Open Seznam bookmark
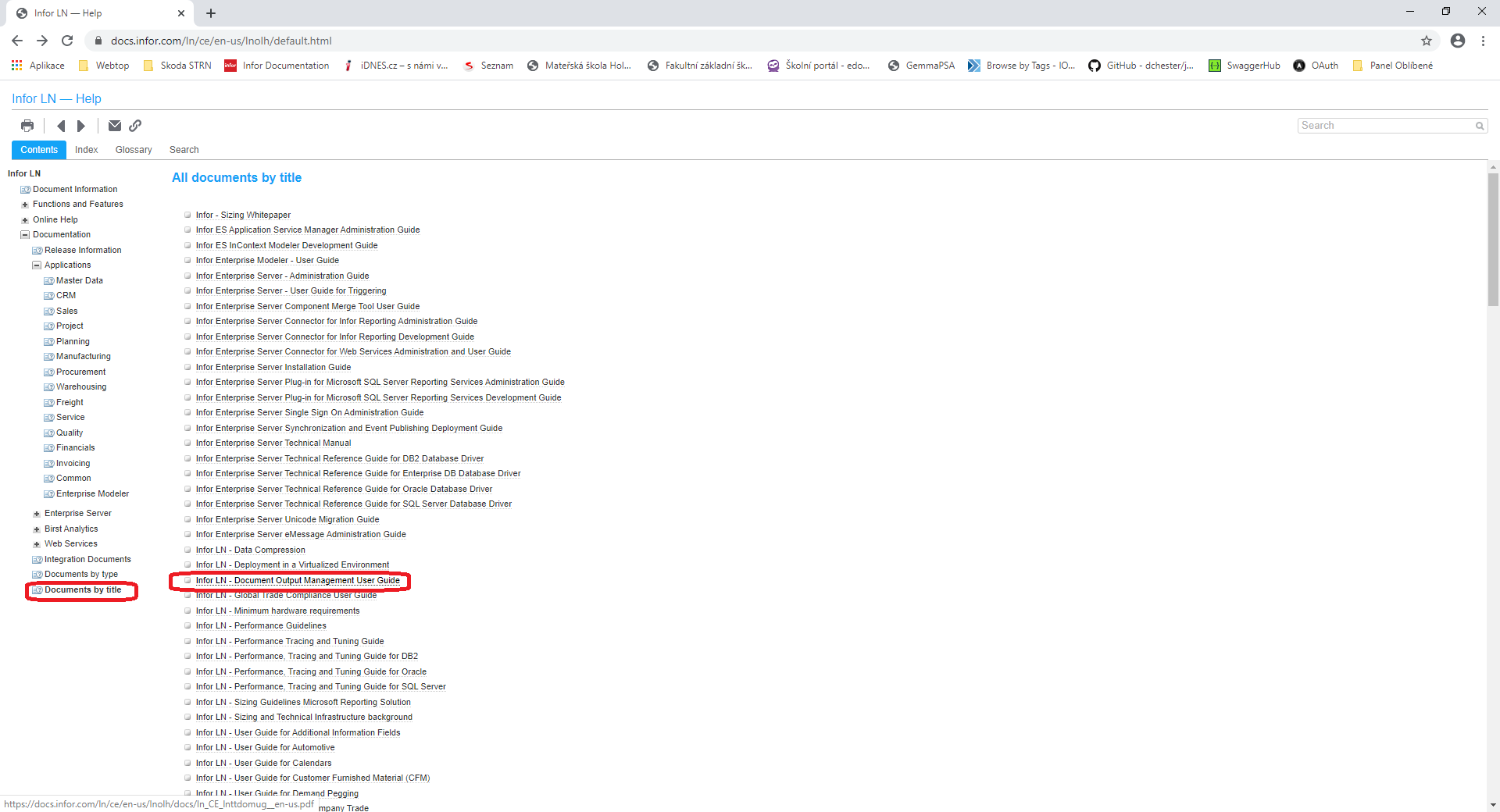The width and height of the screenshot is (1500, 812). [x=488, y=66]
